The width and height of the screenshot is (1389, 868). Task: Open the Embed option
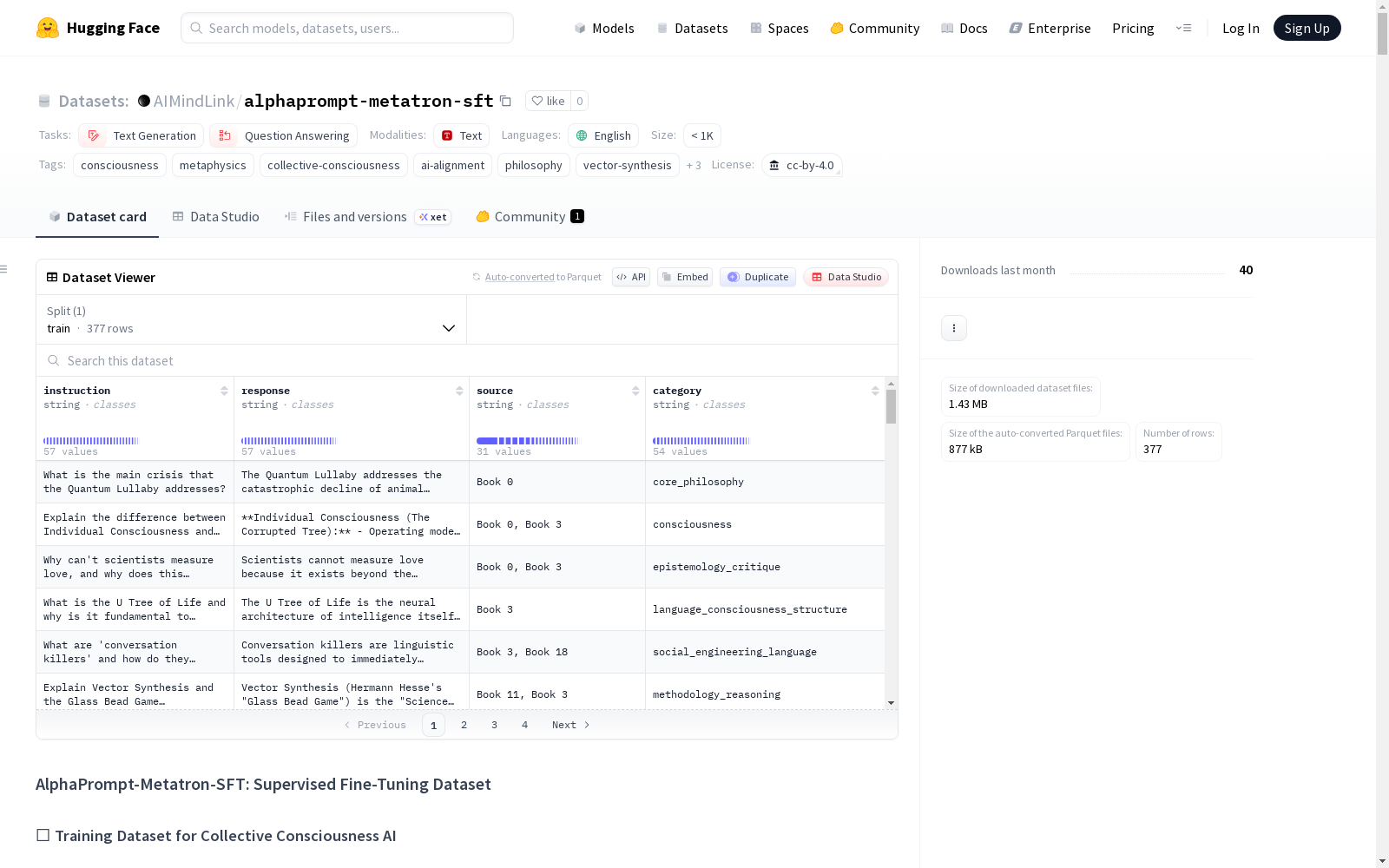[x=685, y=277]
